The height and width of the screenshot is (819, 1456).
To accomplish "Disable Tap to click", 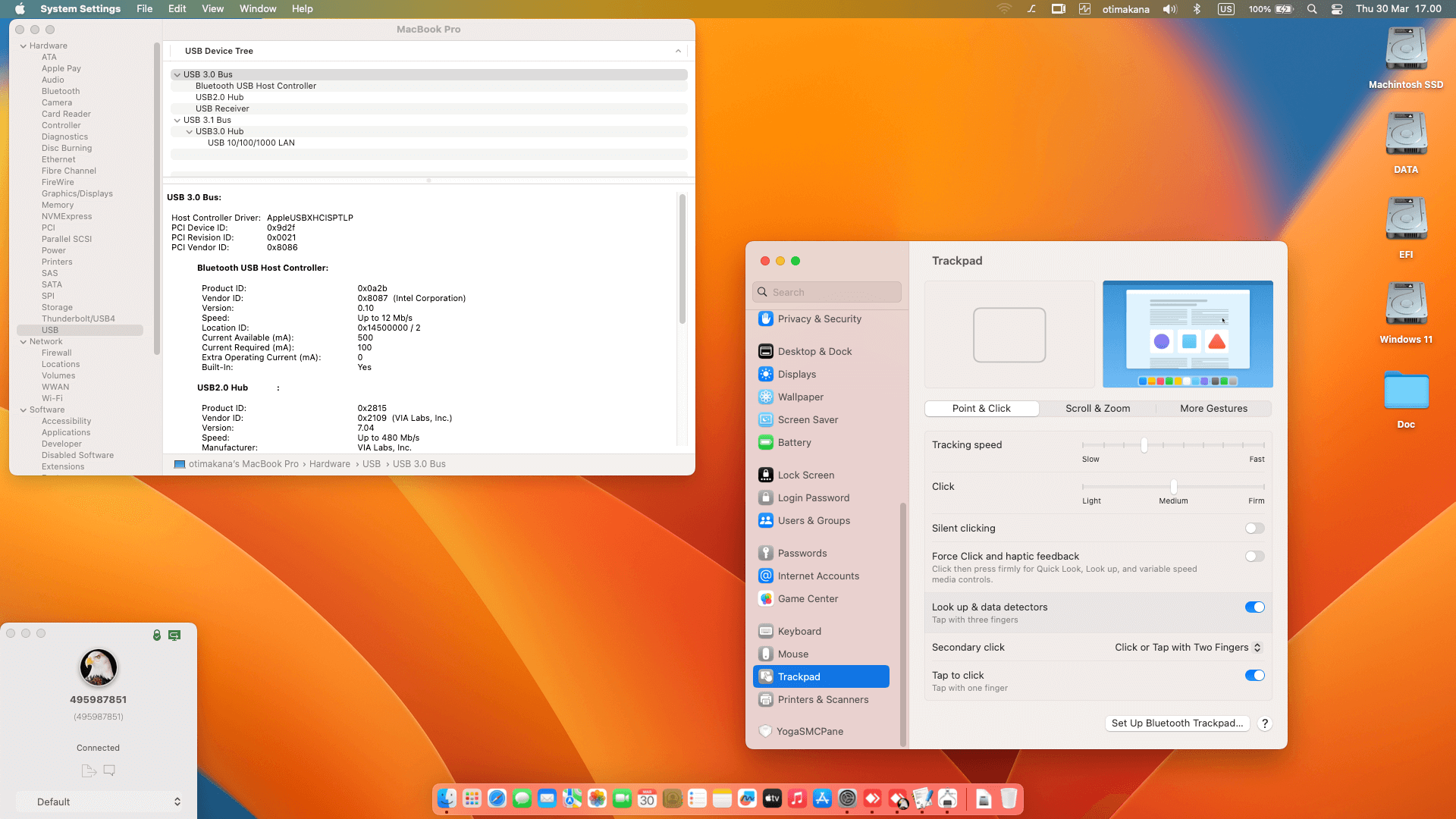I will (x=1254, y=675).
